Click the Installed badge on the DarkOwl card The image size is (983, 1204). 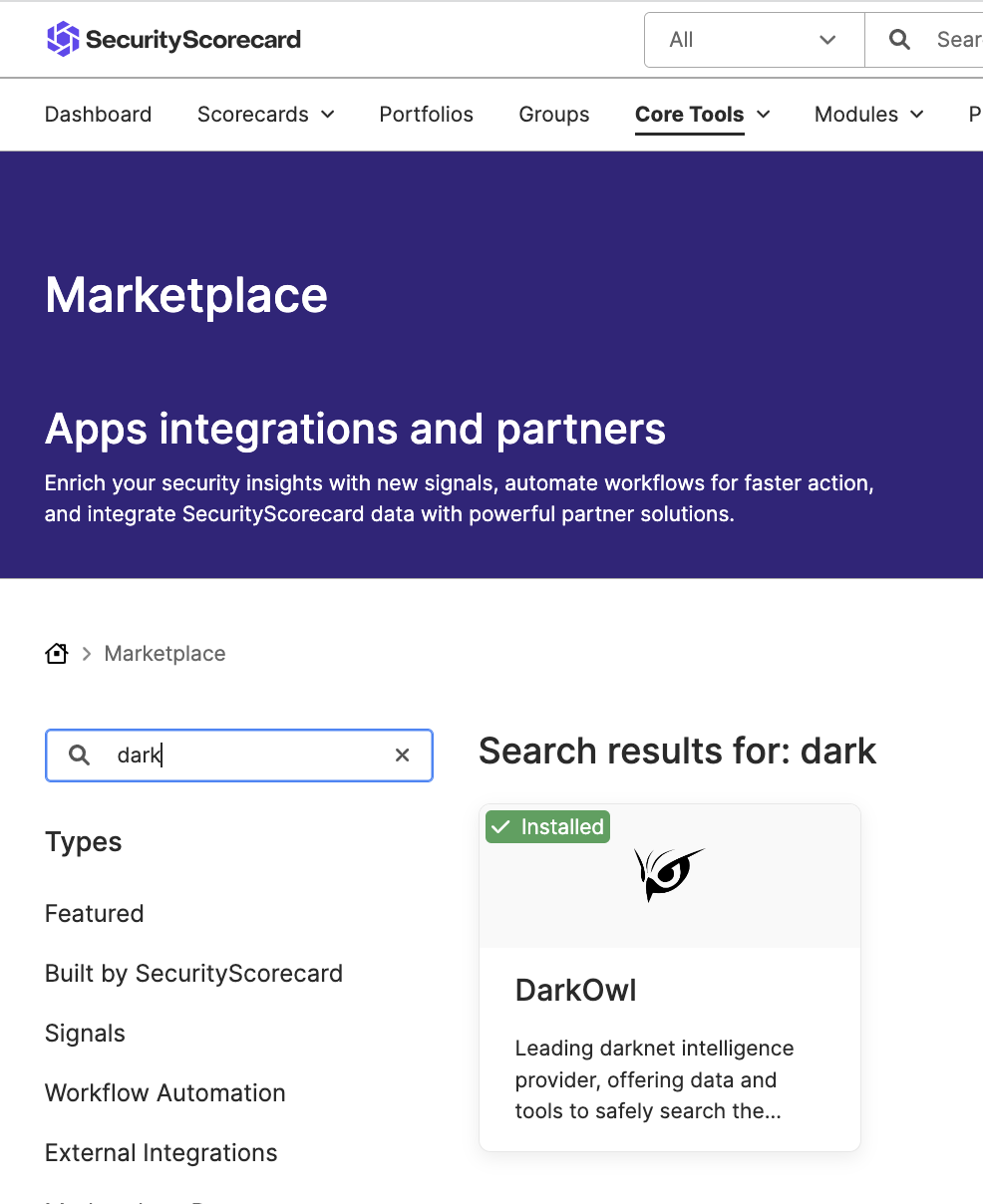(x=547, y=827)
